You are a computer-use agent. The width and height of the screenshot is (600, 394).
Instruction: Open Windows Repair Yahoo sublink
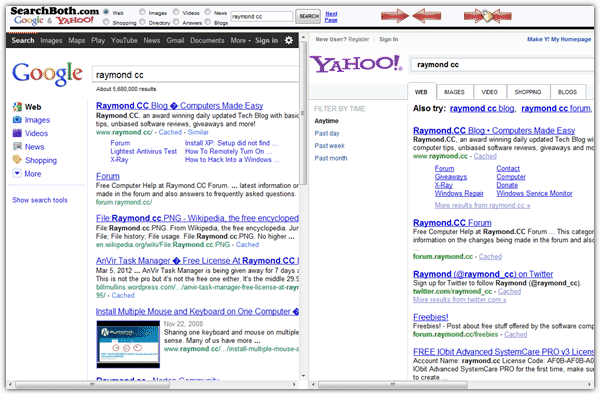point(459,193)
